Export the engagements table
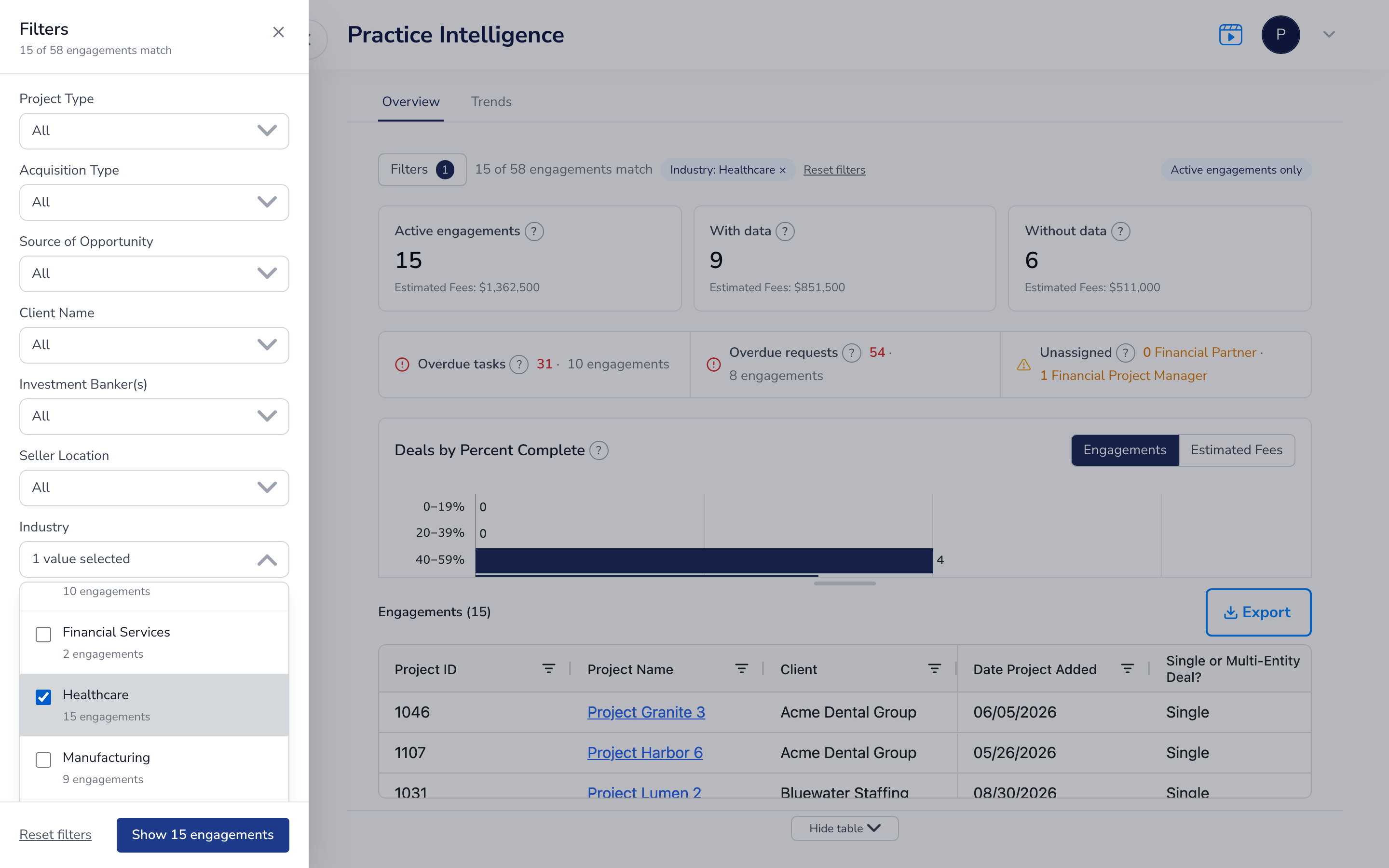 1258,612
